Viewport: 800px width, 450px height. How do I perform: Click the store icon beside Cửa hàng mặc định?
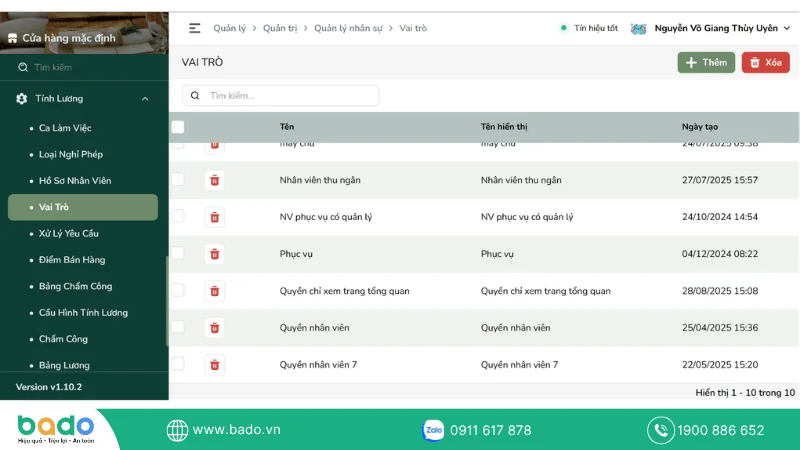click(13, 38)
